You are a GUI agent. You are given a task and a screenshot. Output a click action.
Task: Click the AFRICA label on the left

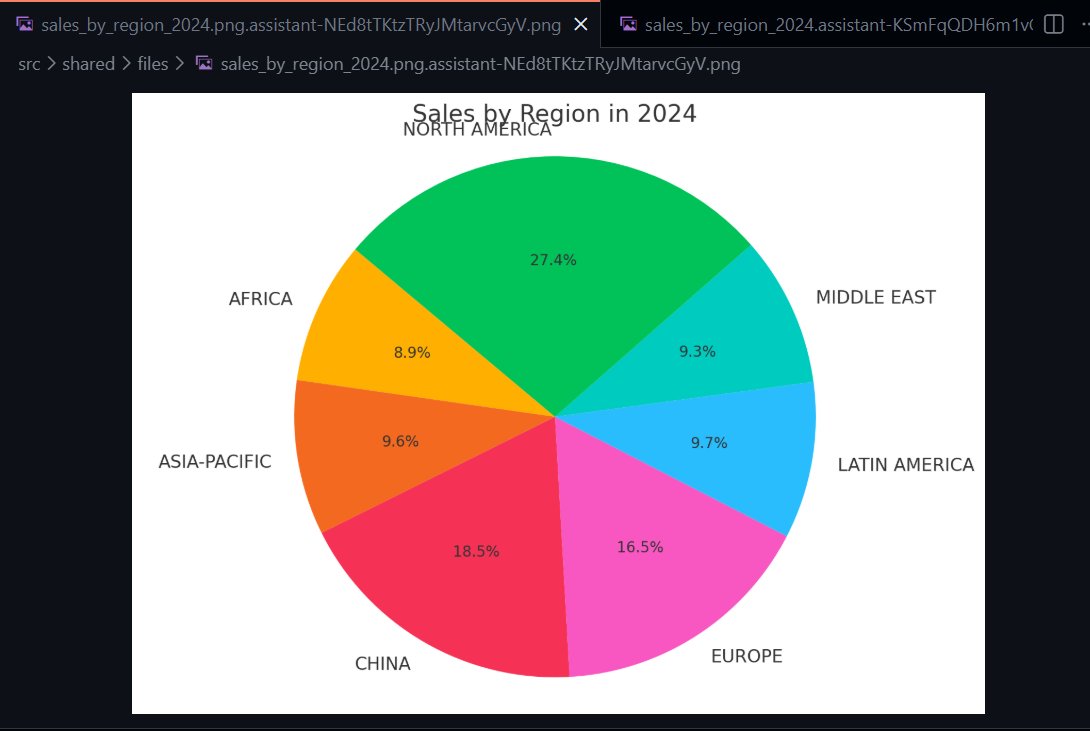[x=260, y=298]
